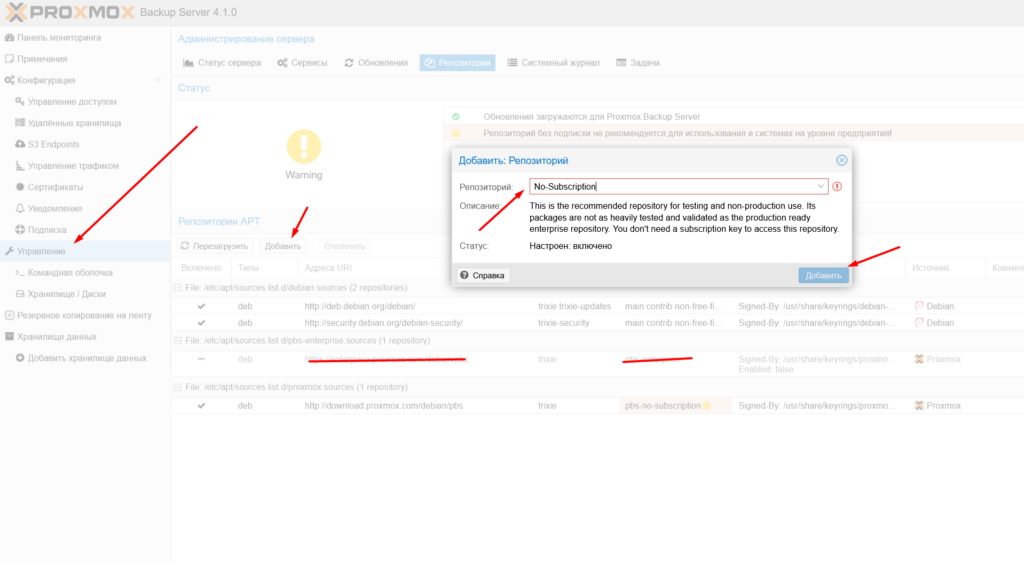Click the red validation error icon in dialog
The height and width of the screenshot is (563, 1024).
pos(837,186)
